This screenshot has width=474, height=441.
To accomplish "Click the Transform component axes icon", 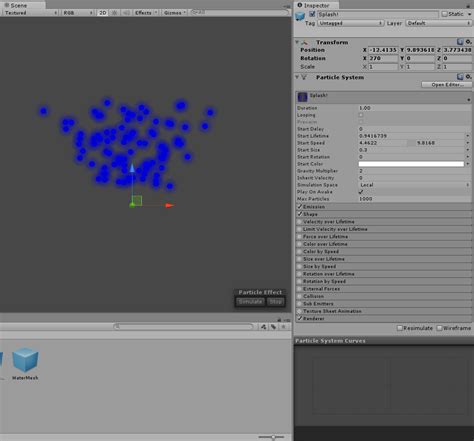I will click(304, 42).
